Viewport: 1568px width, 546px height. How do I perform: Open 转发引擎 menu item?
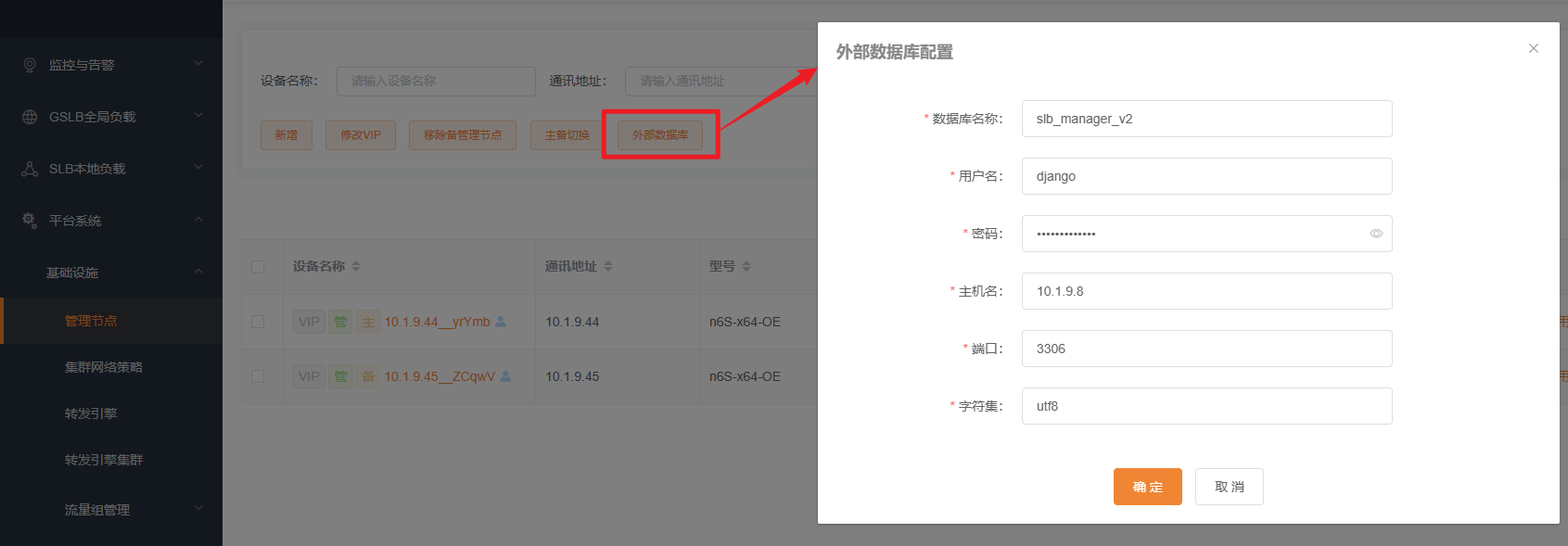(x=111, y=413)
